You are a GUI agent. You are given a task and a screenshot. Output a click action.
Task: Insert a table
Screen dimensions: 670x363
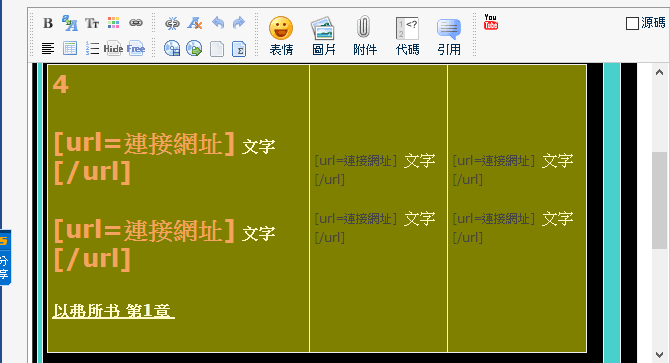[70, 48]
